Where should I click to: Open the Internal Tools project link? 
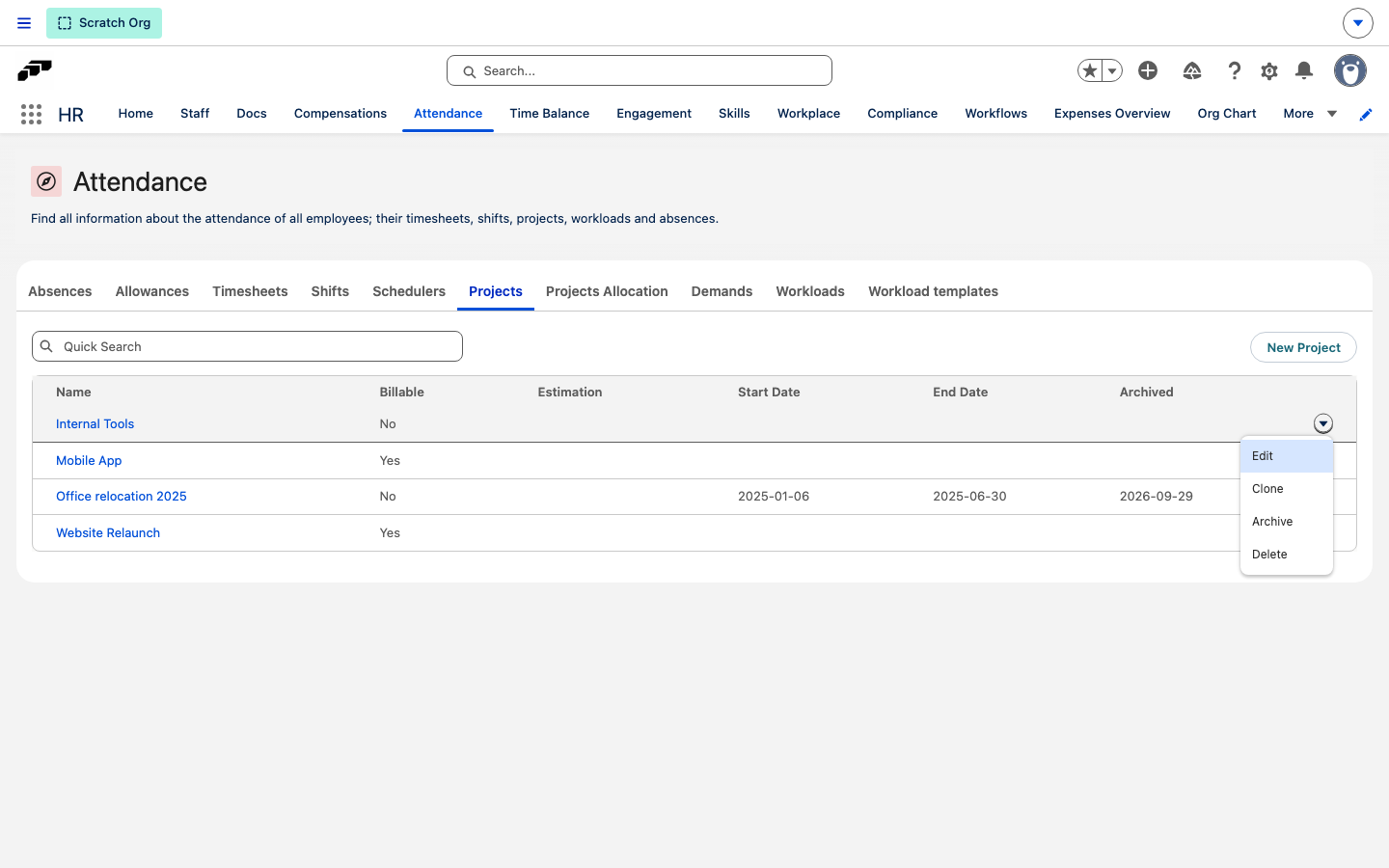tap(95, 424)
